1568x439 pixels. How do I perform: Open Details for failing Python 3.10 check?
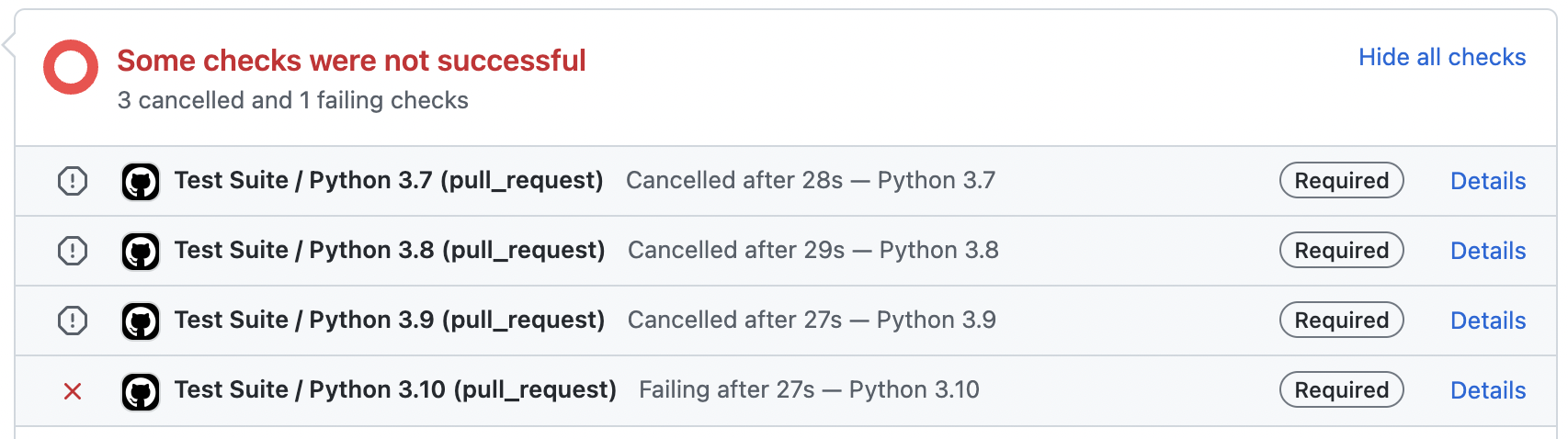(x=1488, y=390)
